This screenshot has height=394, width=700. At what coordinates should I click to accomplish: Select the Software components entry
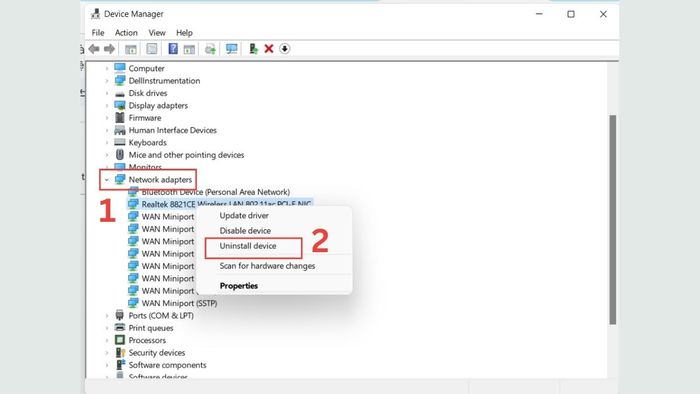pyautogui.click(x=167, y=365)
